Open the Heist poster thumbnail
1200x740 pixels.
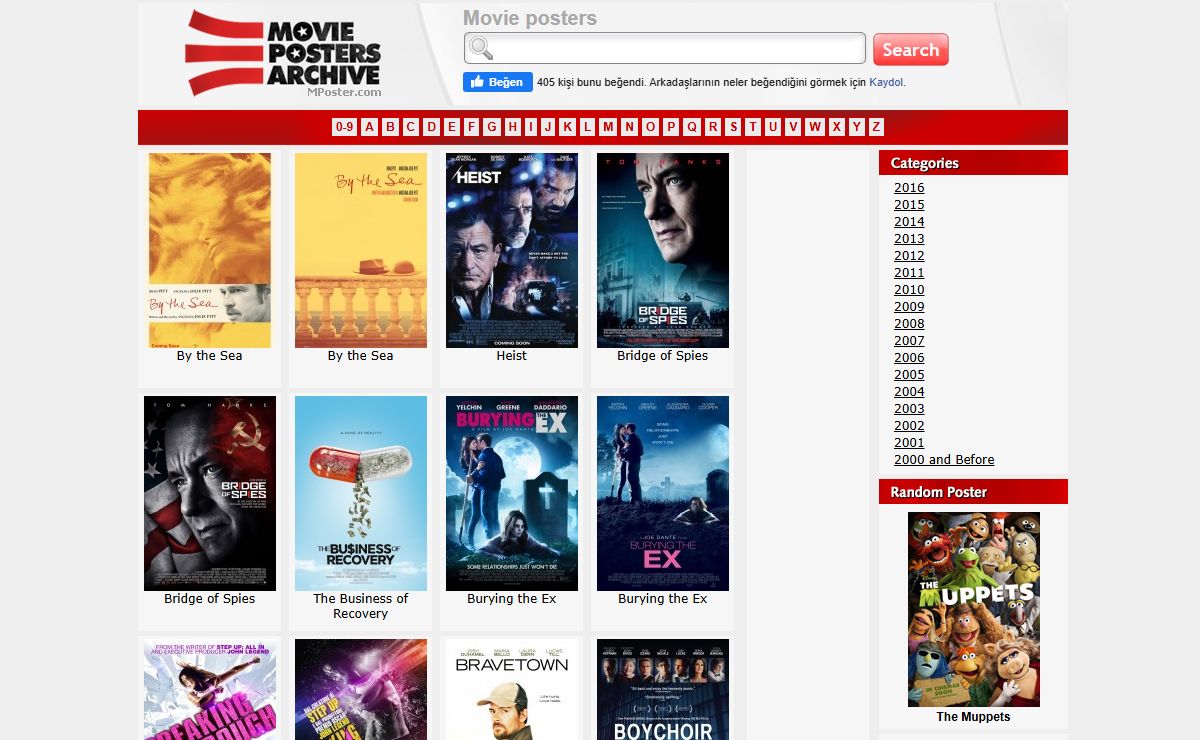click(512, 250)
